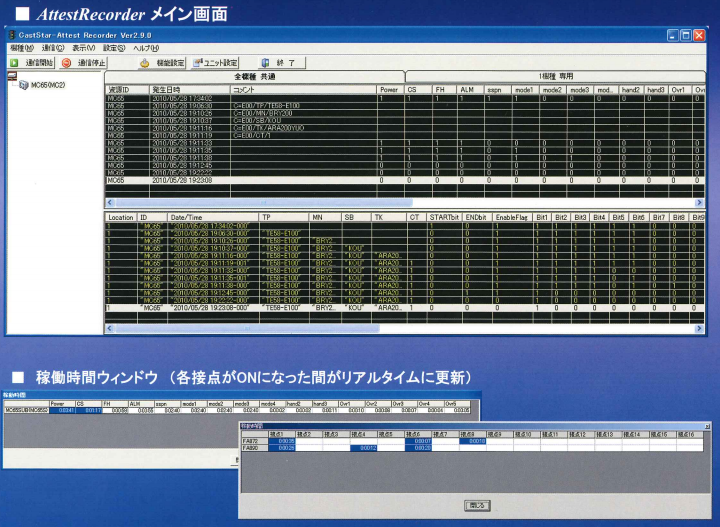
Task: Click the TK column header
Action: (388, 218)
